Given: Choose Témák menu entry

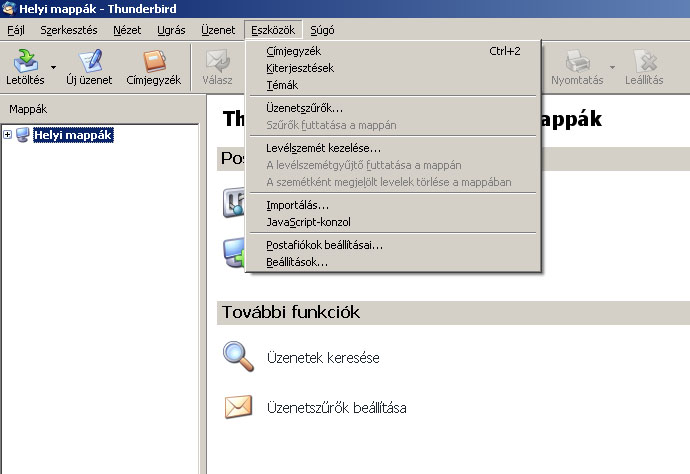Looking at the screenshot, I should coord(393,85).
